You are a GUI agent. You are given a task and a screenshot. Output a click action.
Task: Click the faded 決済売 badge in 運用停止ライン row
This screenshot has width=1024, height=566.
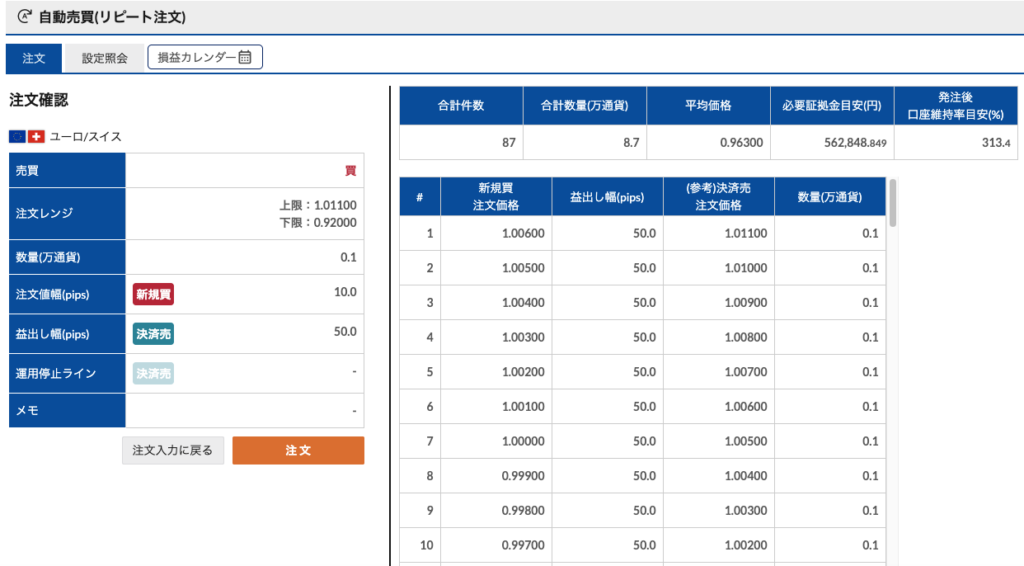(x=153, y=373)
